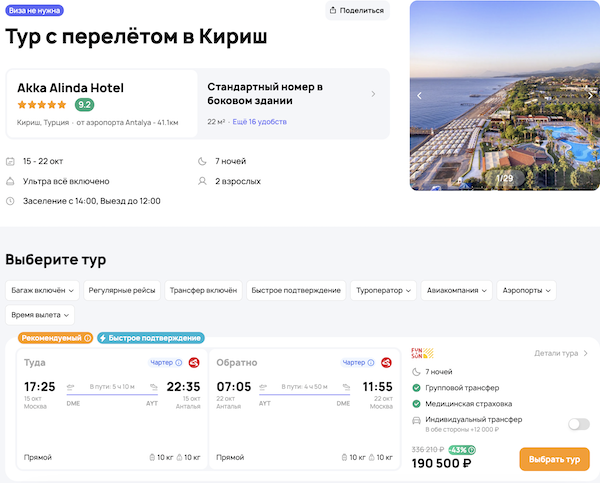Open the Ещё 16 удобств link
This screenshot has width=600, height=483.
260,121
